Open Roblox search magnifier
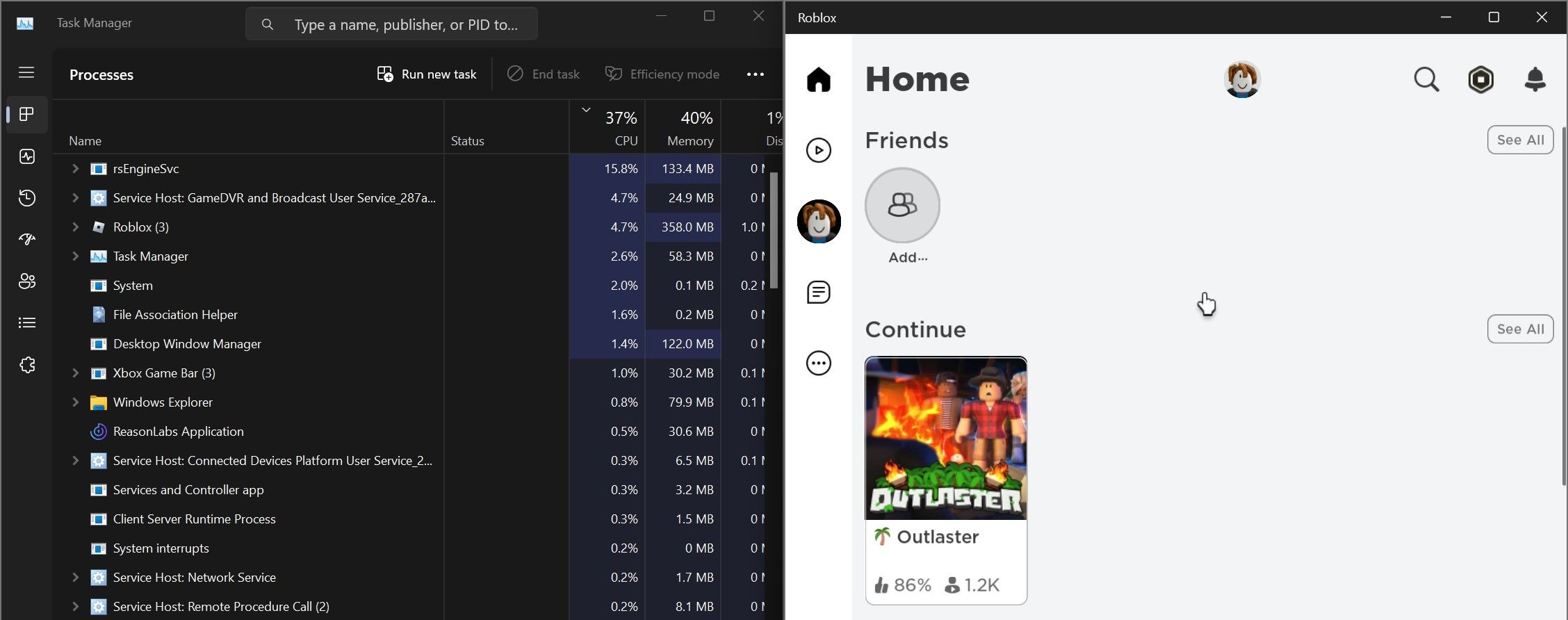The height and width of the screenshot is (620, 1568). click(1426, 79)
